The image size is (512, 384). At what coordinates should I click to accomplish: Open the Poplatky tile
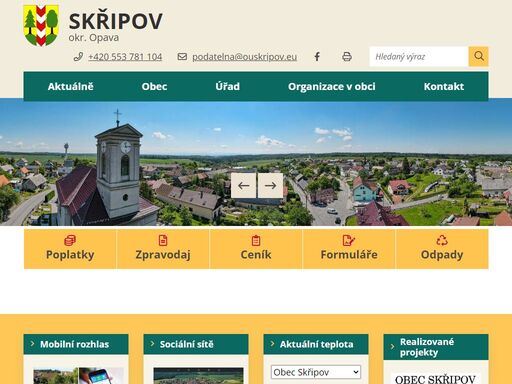tap(70, 249)
